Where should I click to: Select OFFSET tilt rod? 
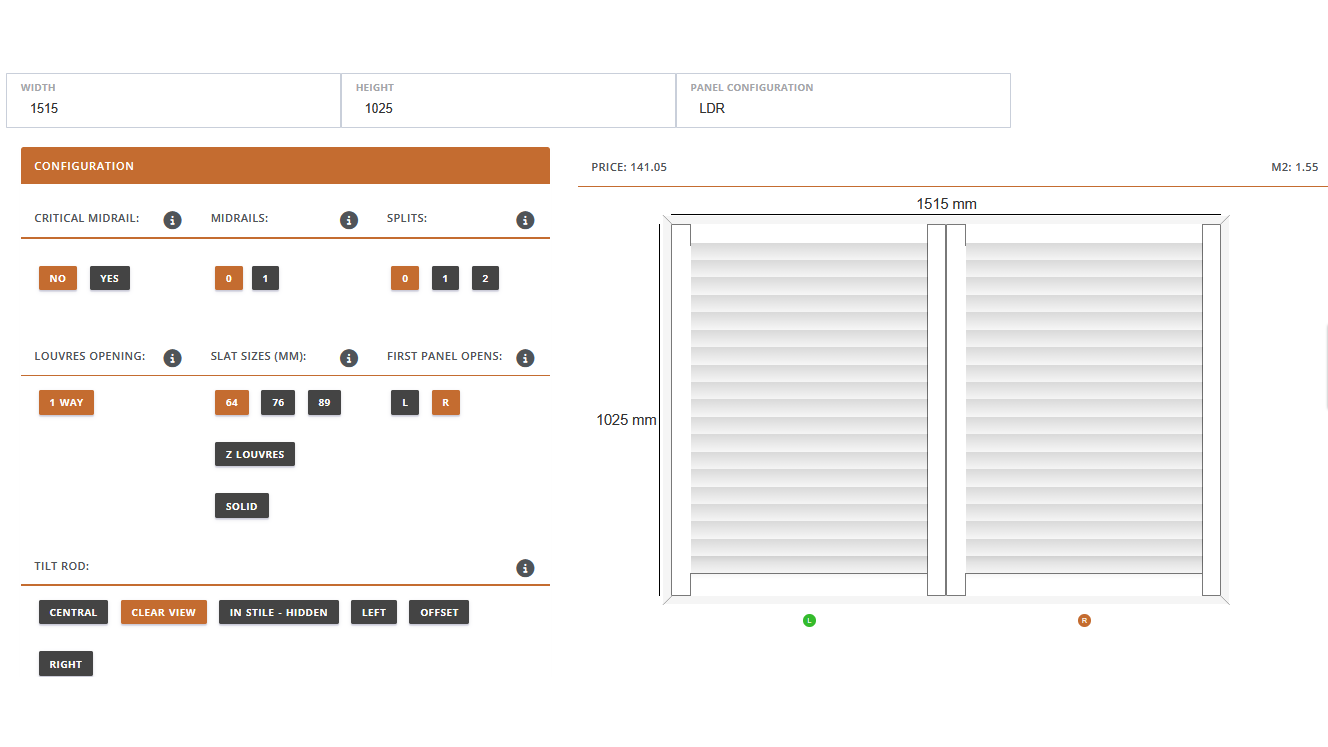tap(439, 612)
